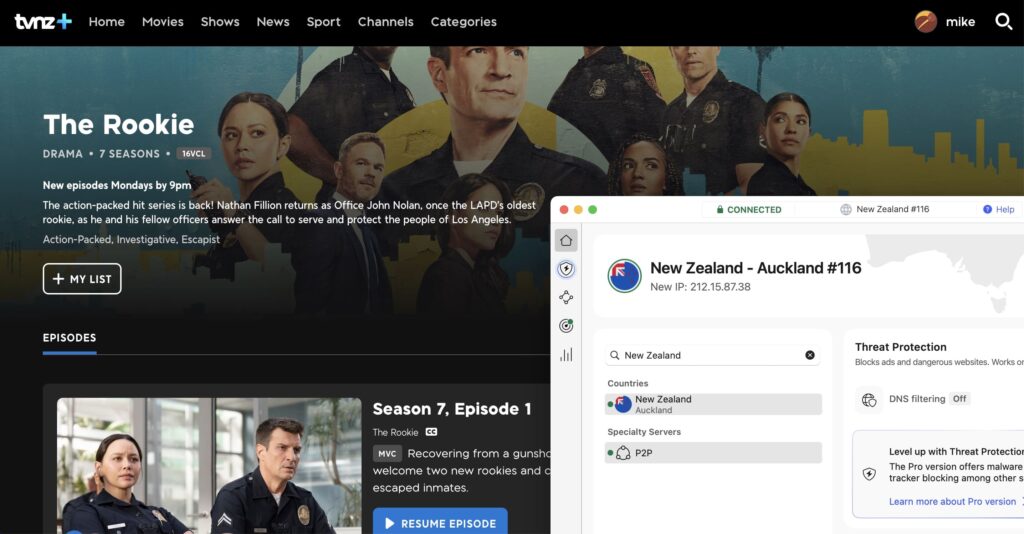The width and height of the screenshot is (1024, 534).
Task: Click the New Zealand #116 server label
Action: (x=892, y=209)
